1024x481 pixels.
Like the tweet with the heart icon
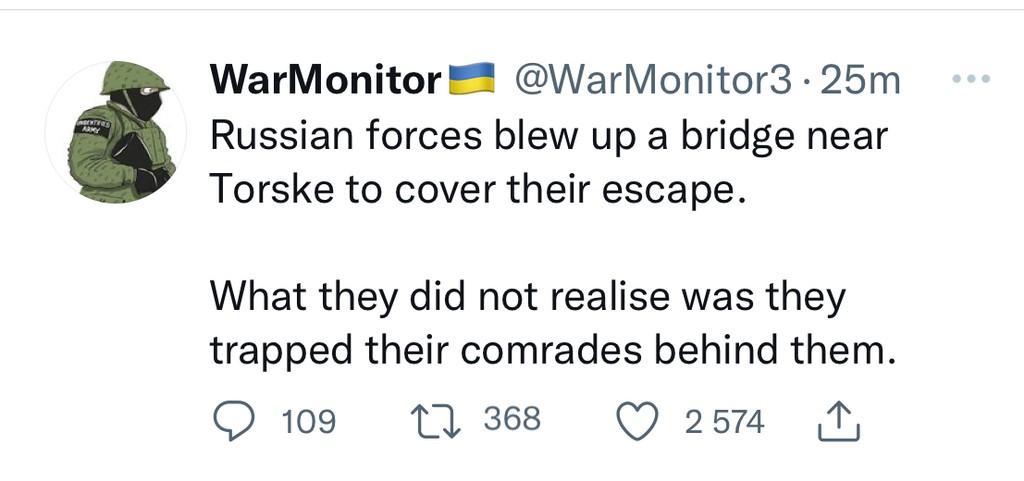tap(639, 421)
